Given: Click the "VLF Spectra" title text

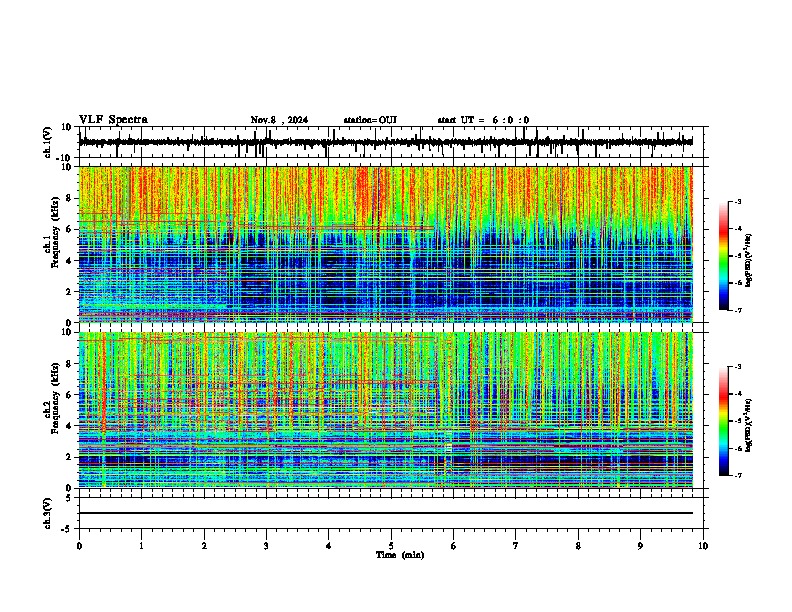Looking at the screenshot, I should (113, 120).
